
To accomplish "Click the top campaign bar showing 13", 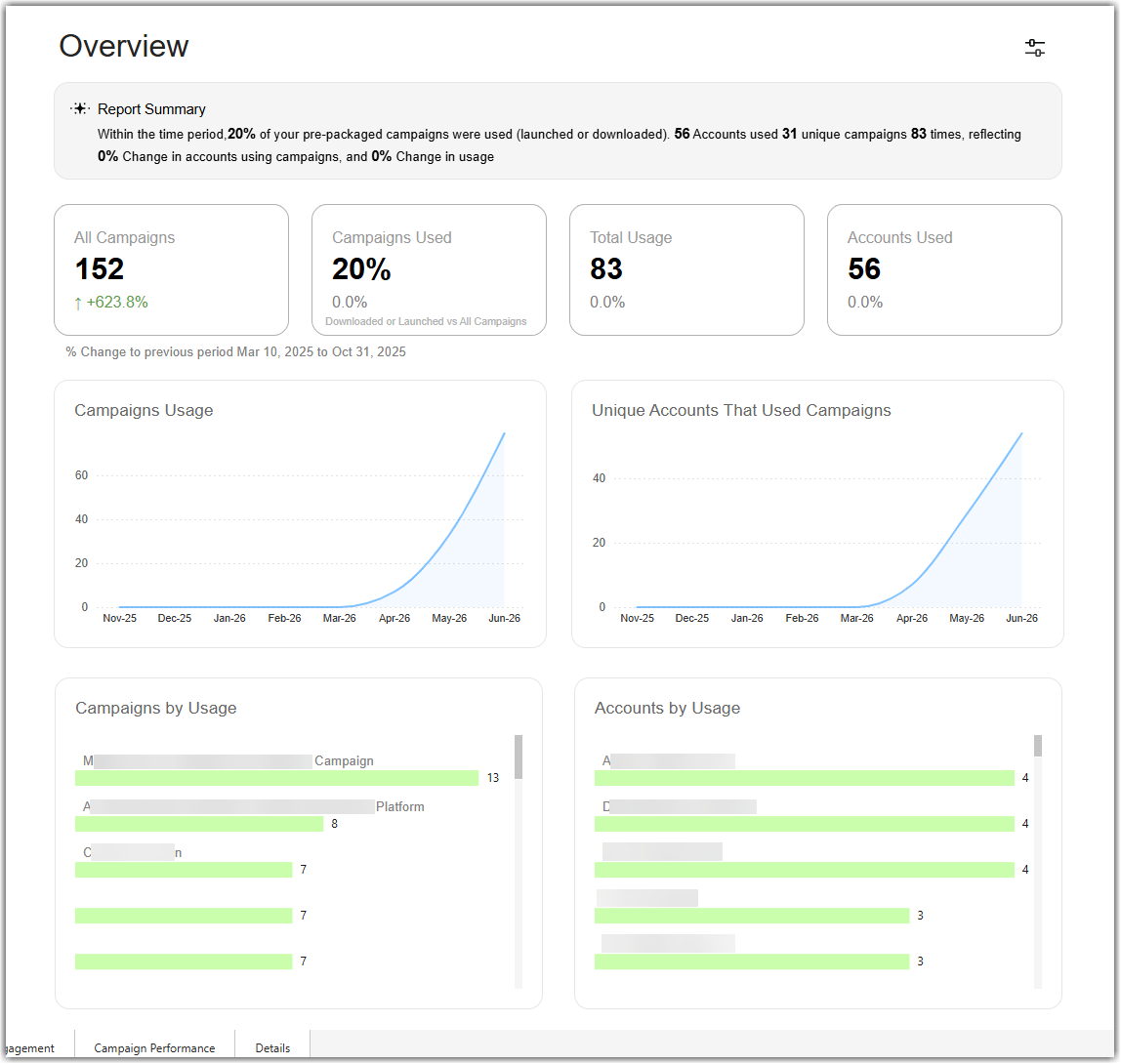I will (x=276, y=778).
